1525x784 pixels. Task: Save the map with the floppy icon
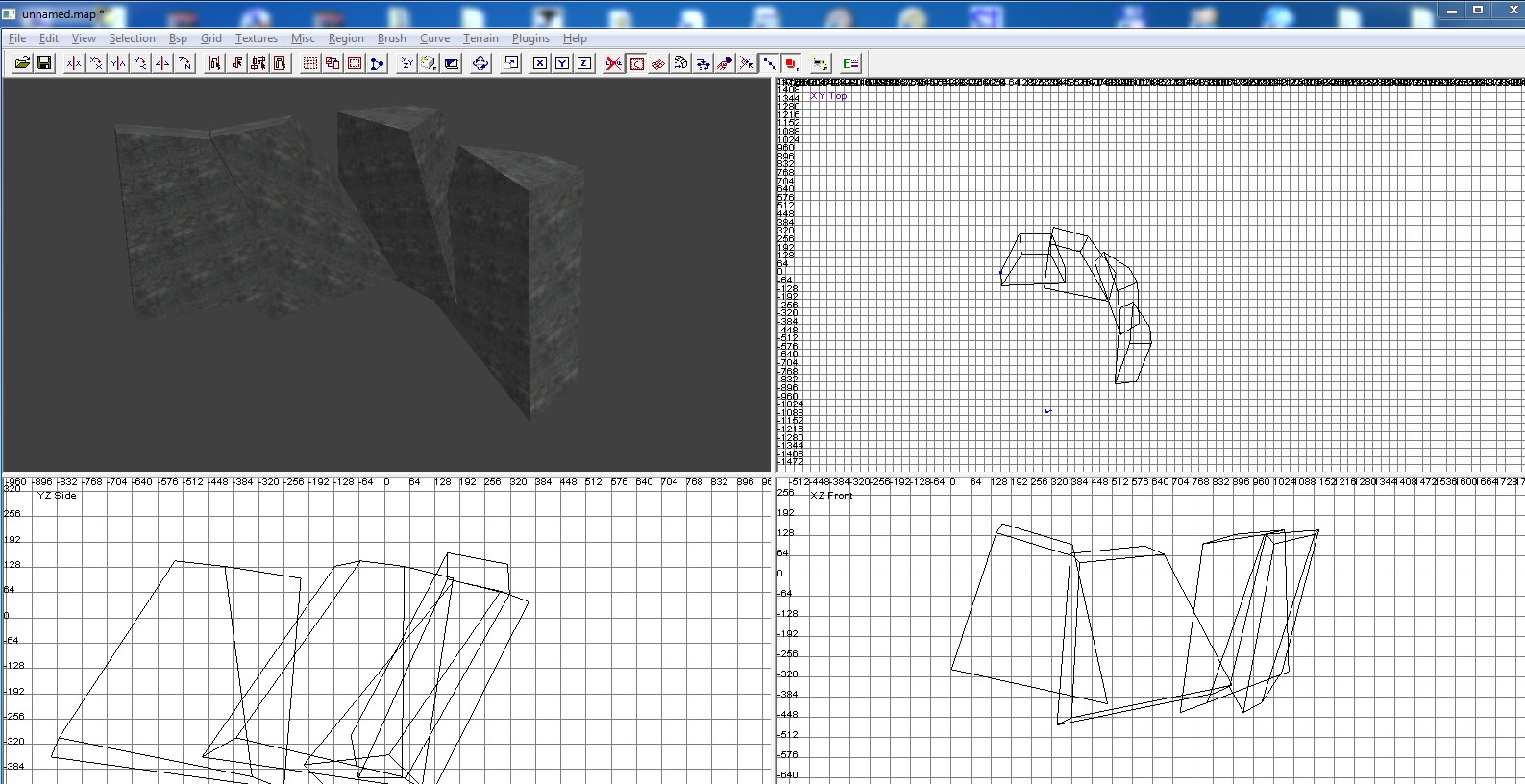44,63
